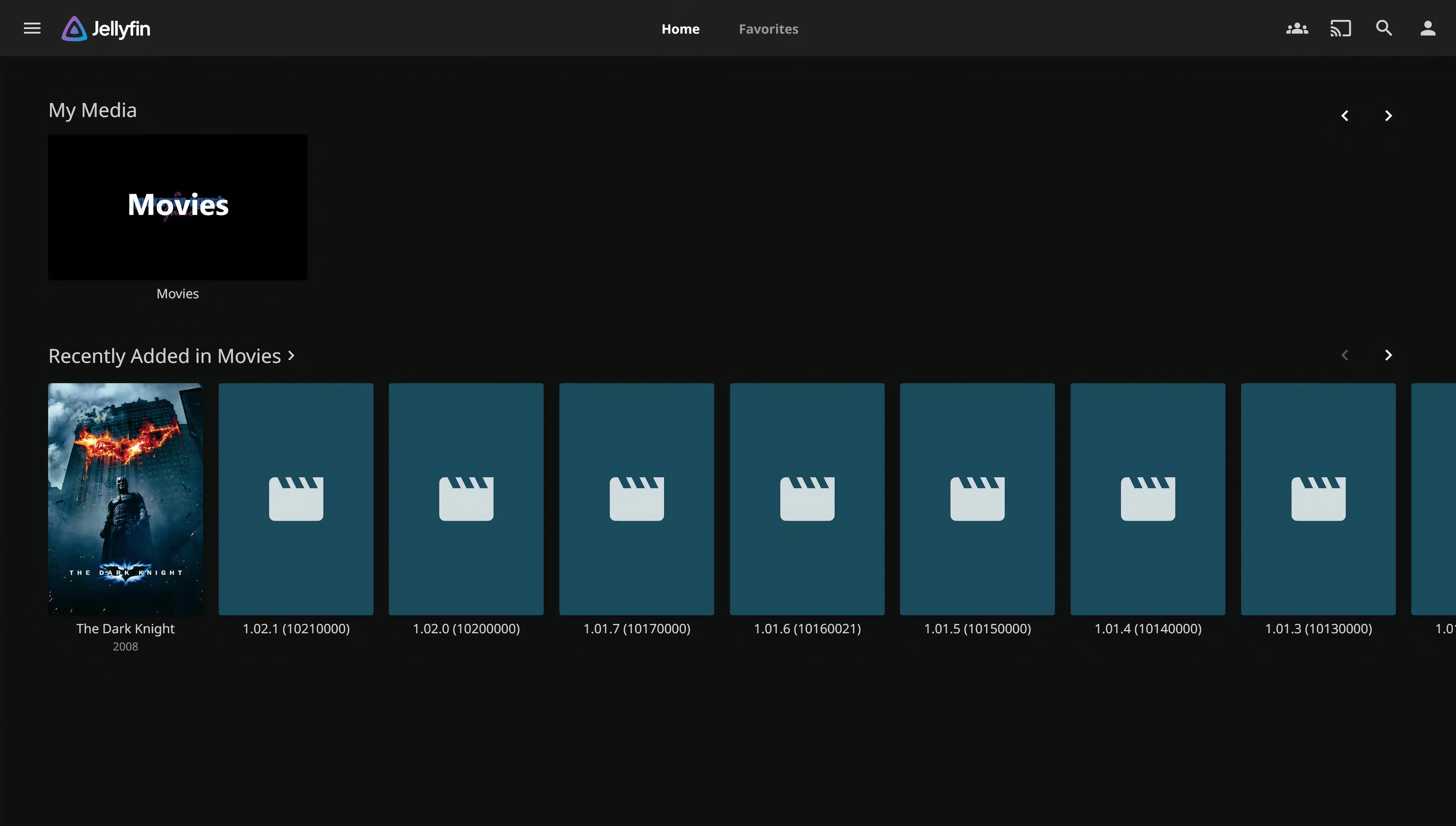
Task: Open the hamburger navigation menu
Action: (x=32, y=28)
